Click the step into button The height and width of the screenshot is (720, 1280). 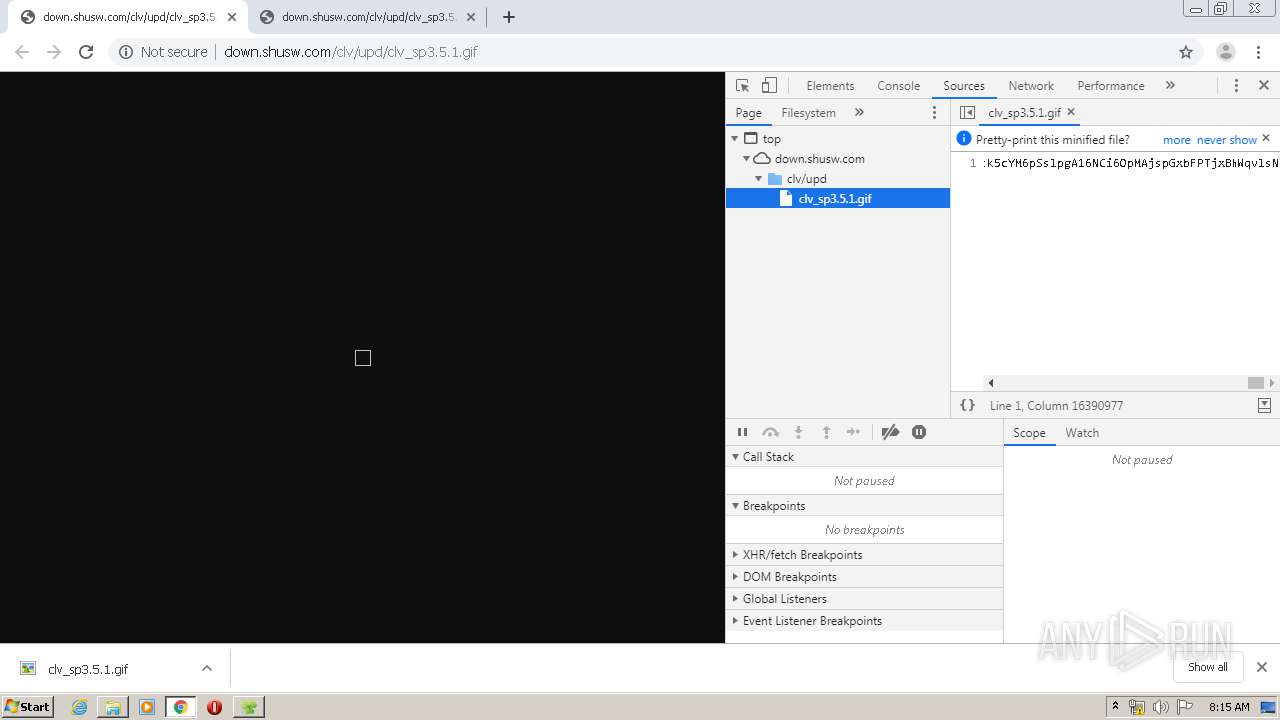click(x=798, y=432)
